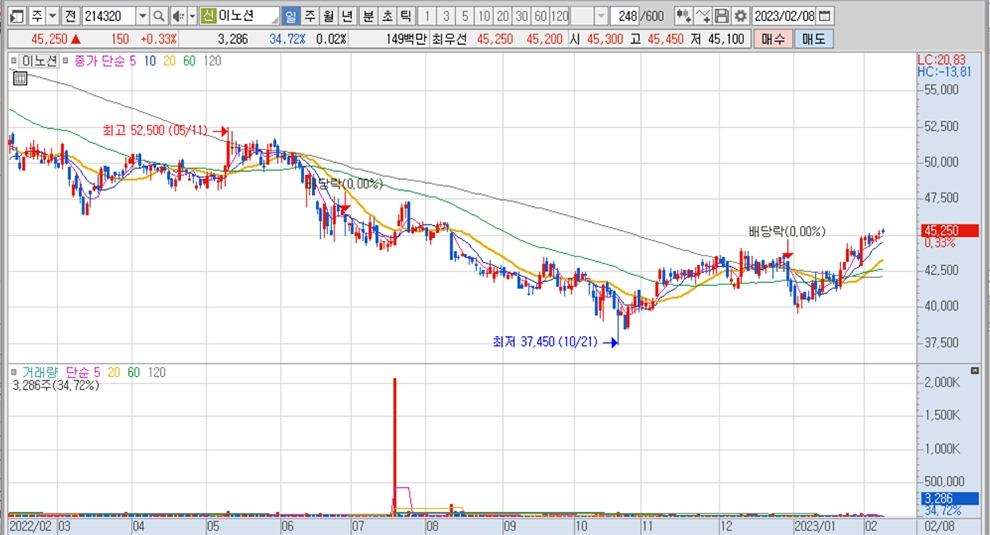Click the add candlestick indicator icon
The height and width of the screenshot is (535, 990).
pos(683,17)
